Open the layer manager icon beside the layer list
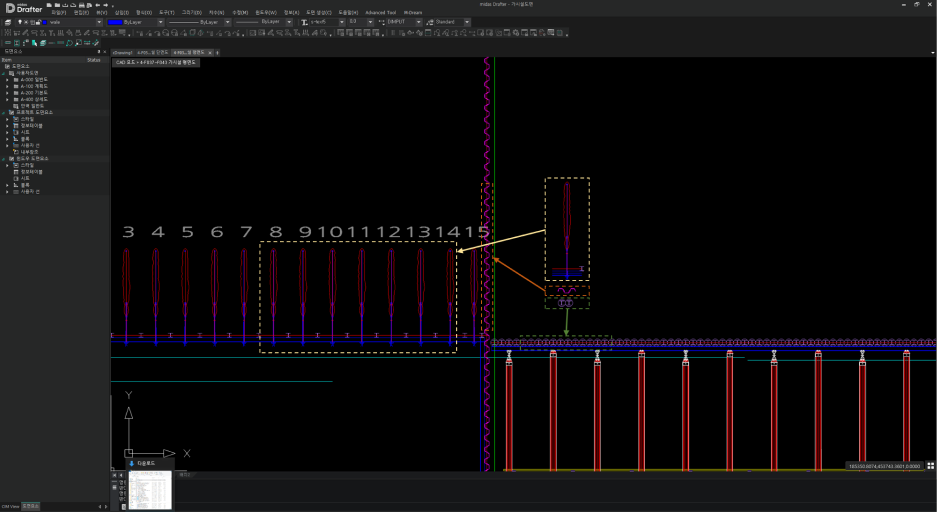This screenshot has height=512, width=937. click(8, 22)
